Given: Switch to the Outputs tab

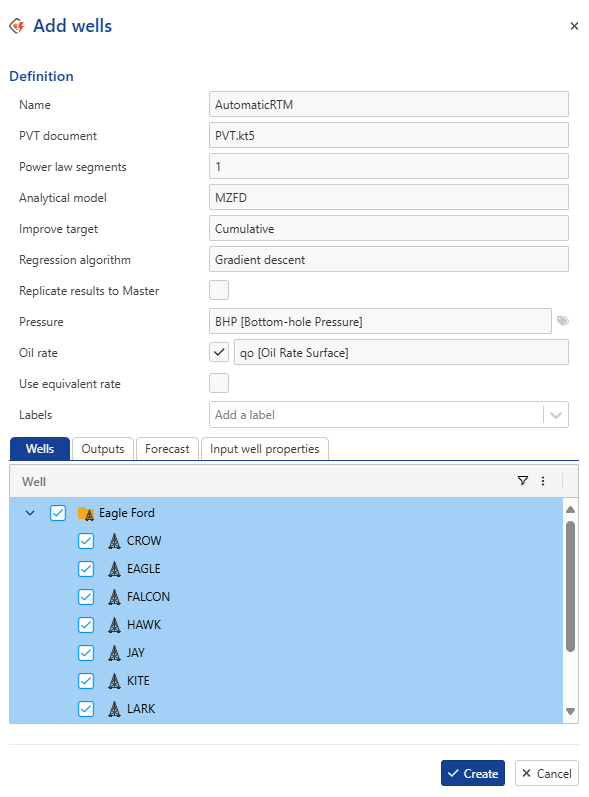Looking at the screenshot, I should (x=103, y=449).
